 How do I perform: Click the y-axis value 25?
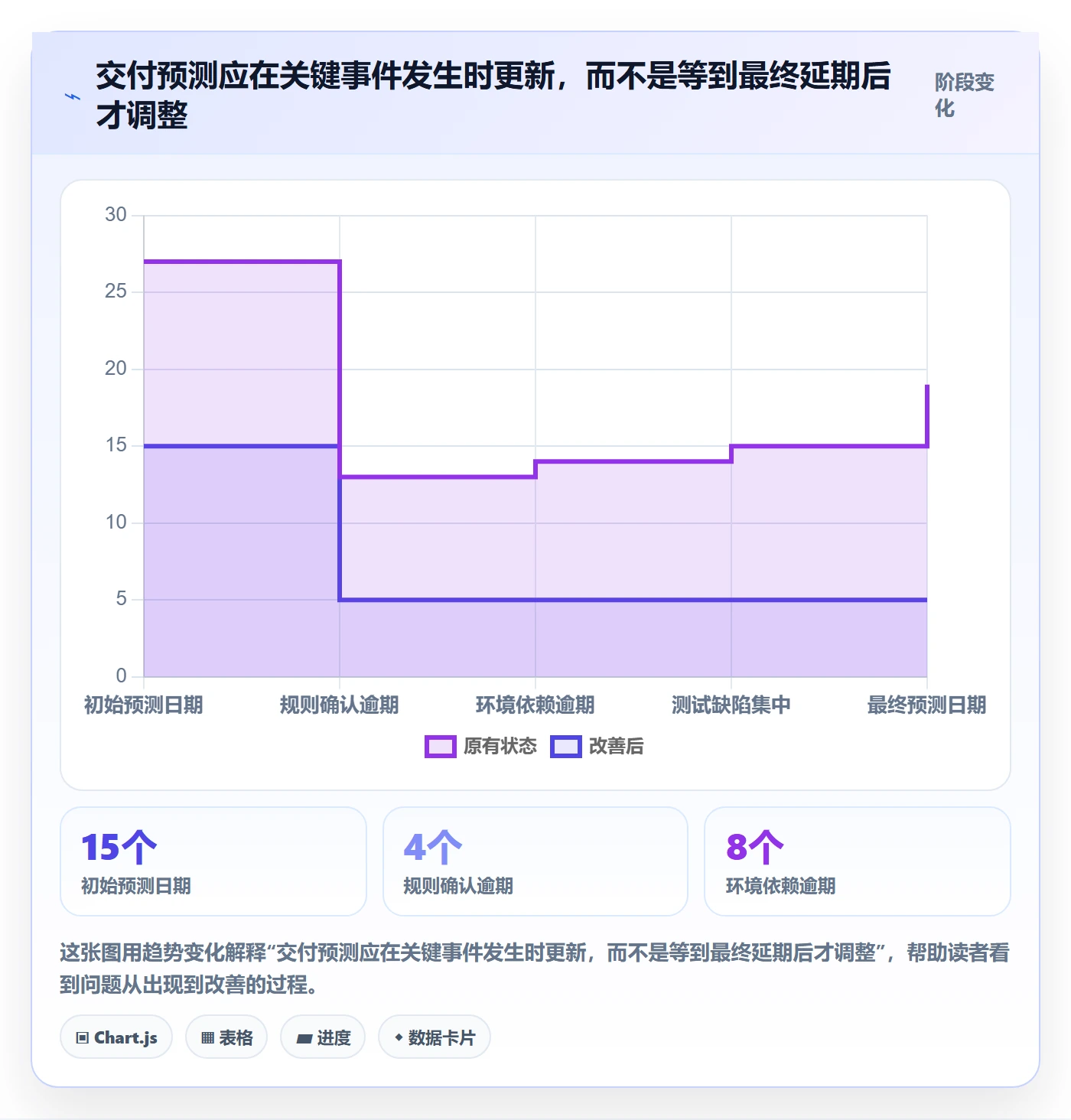tap(116, 291)
